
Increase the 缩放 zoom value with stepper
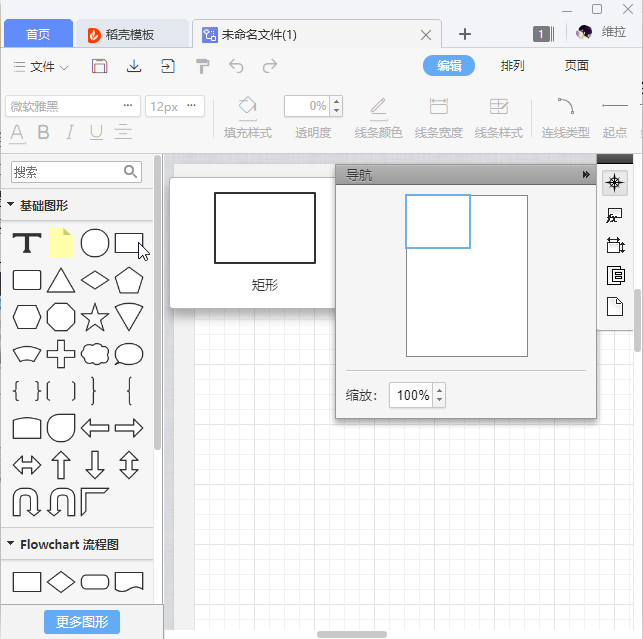coord(440,390)
